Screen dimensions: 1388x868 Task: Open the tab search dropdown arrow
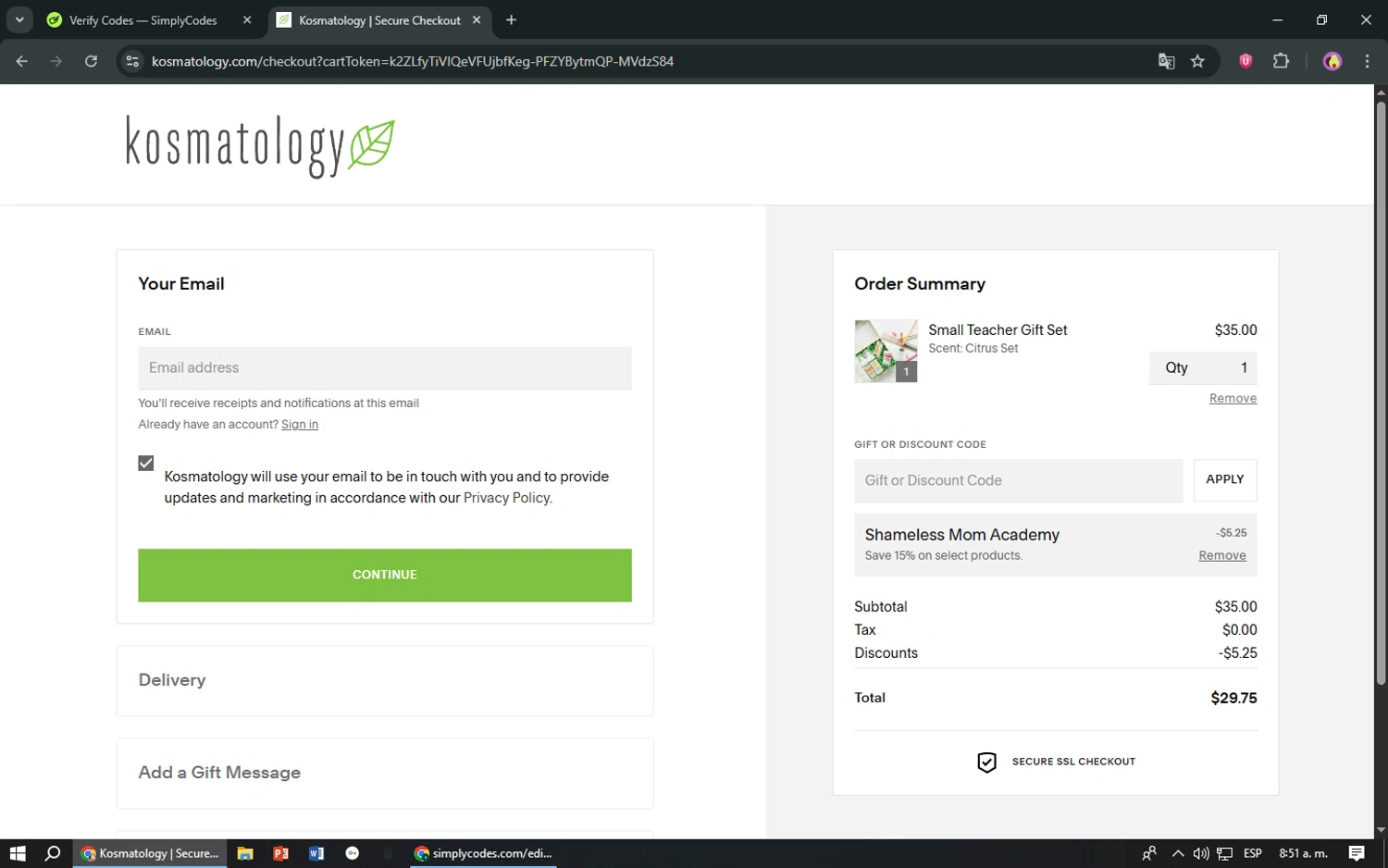[x=19, y=19]
